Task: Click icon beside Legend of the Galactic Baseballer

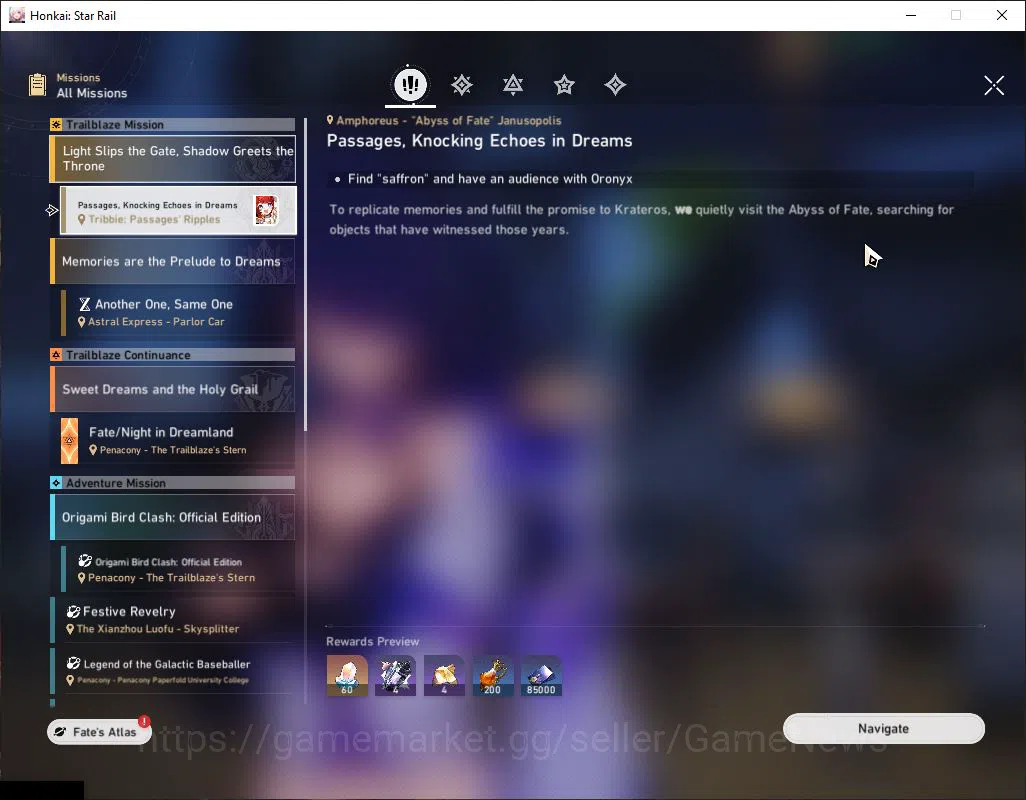Action: coord(73,663)
